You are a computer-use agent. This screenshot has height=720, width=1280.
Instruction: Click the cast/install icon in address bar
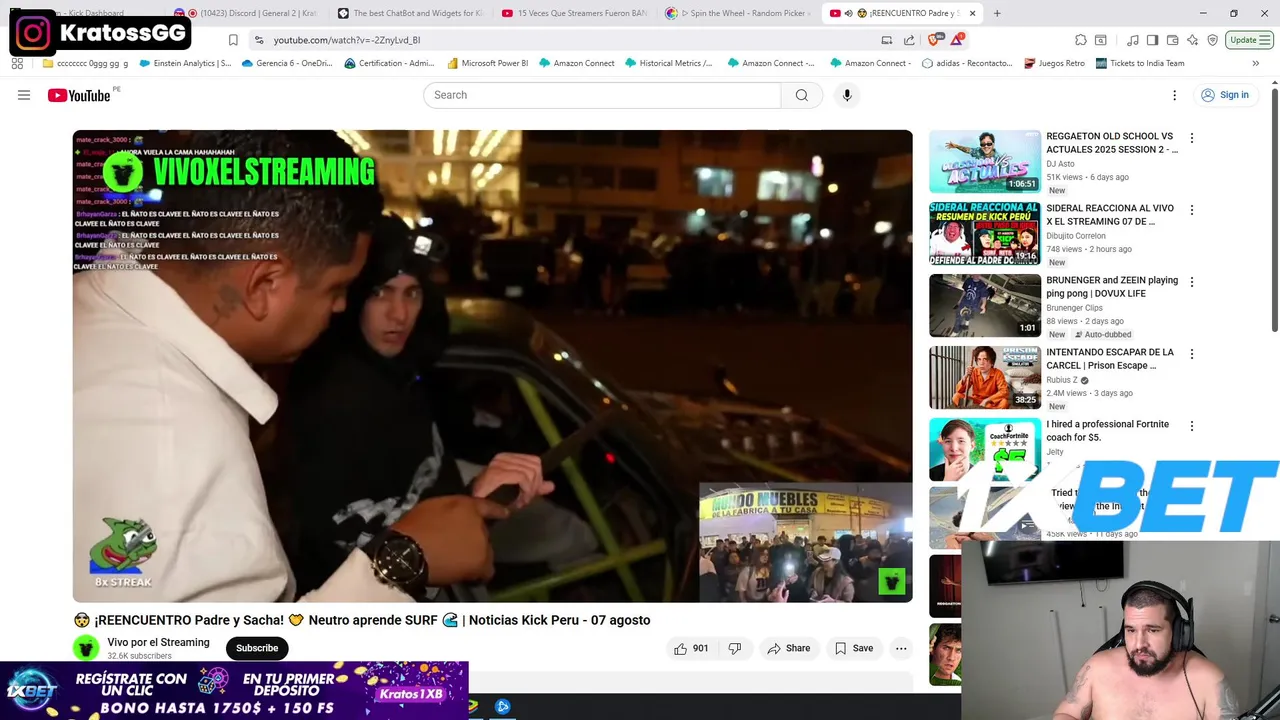(886, 40)
